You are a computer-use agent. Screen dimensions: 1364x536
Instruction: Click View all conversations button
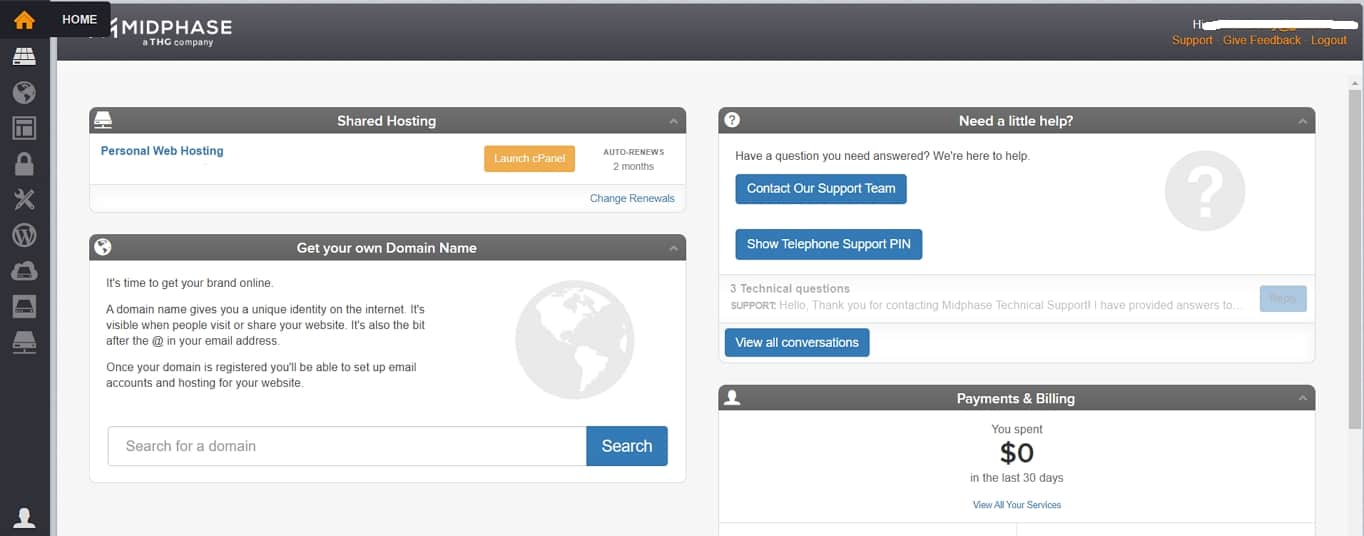pos(797,342)
